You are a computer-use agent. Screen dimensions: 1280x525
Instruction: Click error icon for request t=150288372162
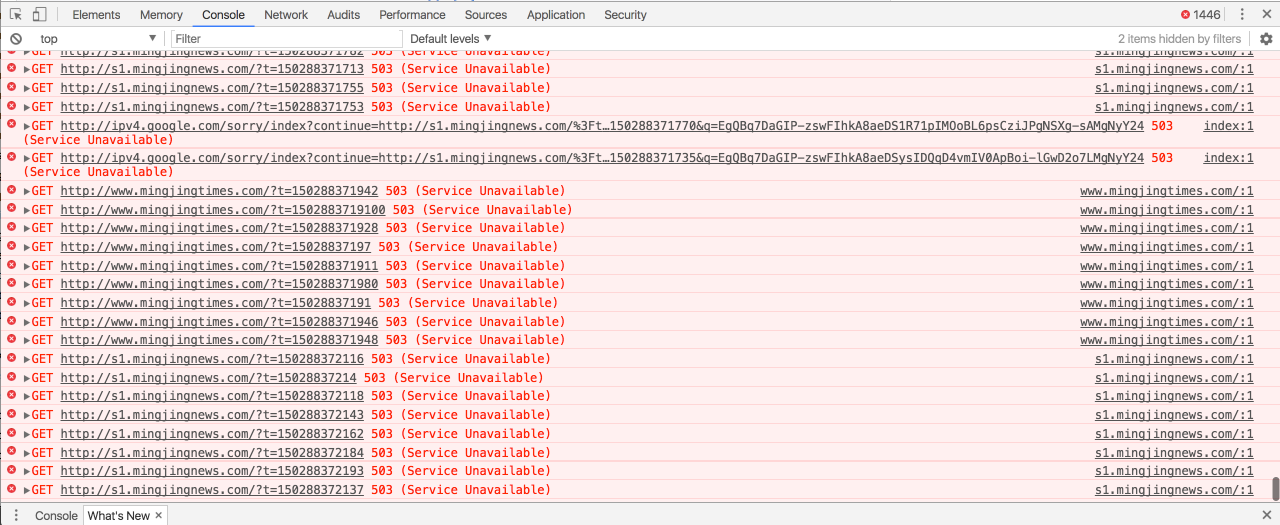[12, 433]
